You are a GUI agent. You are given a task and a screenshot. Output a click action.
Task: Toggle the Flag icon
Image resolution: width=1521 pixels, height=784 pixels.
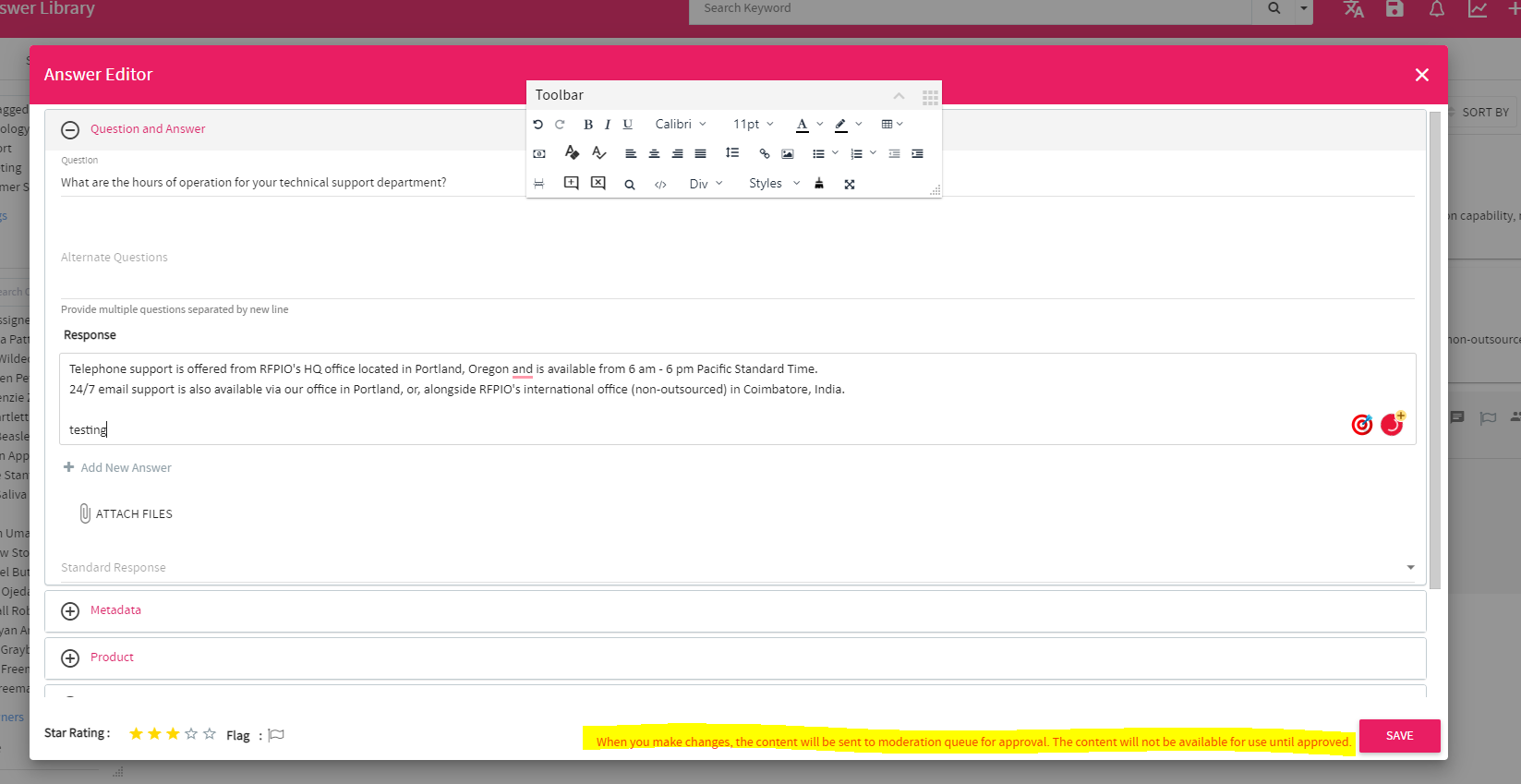tap(276, 735)
